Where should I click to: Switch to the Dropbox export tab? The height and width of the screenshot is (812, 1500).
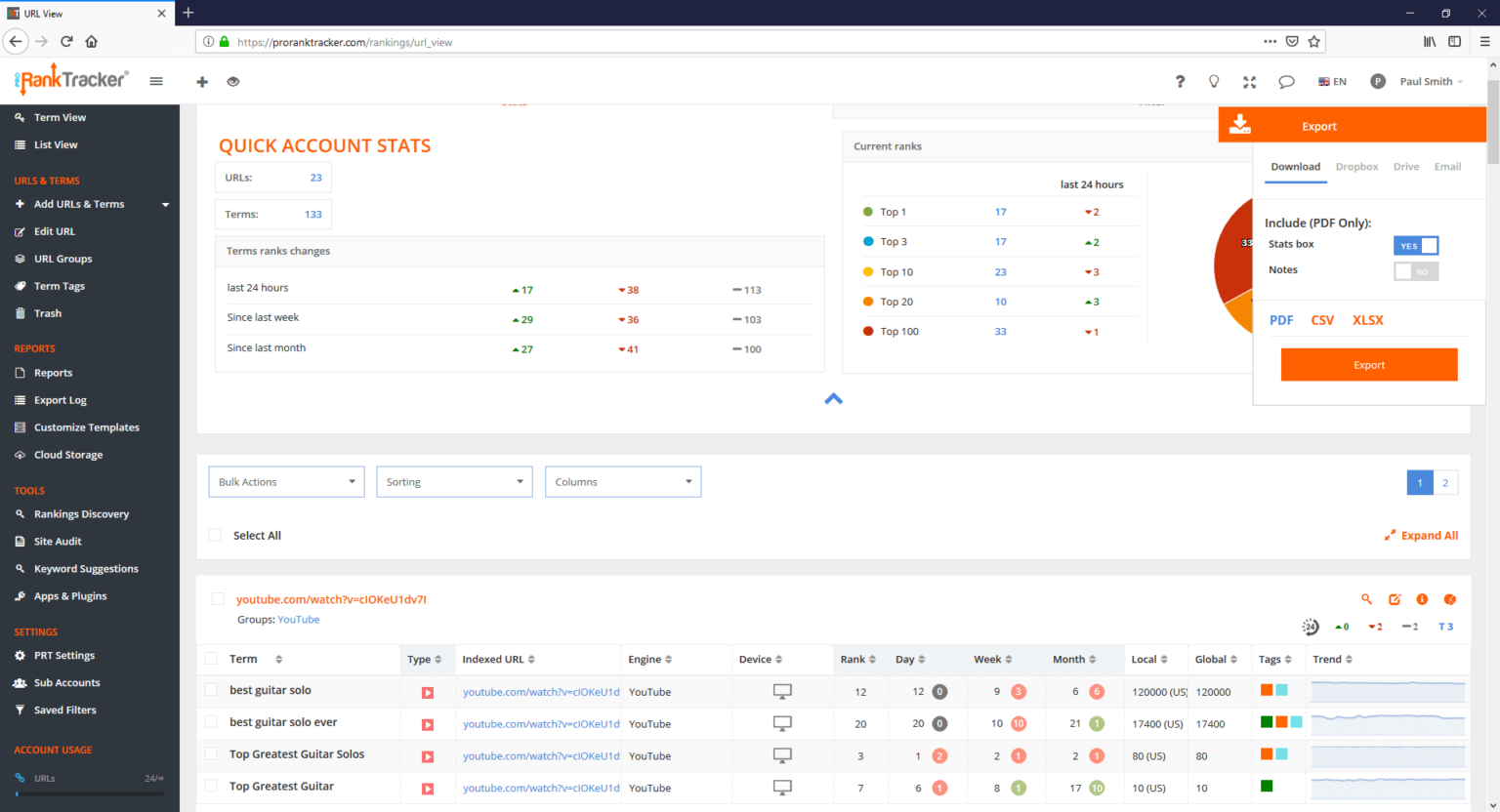click(x=1356, y=167)
